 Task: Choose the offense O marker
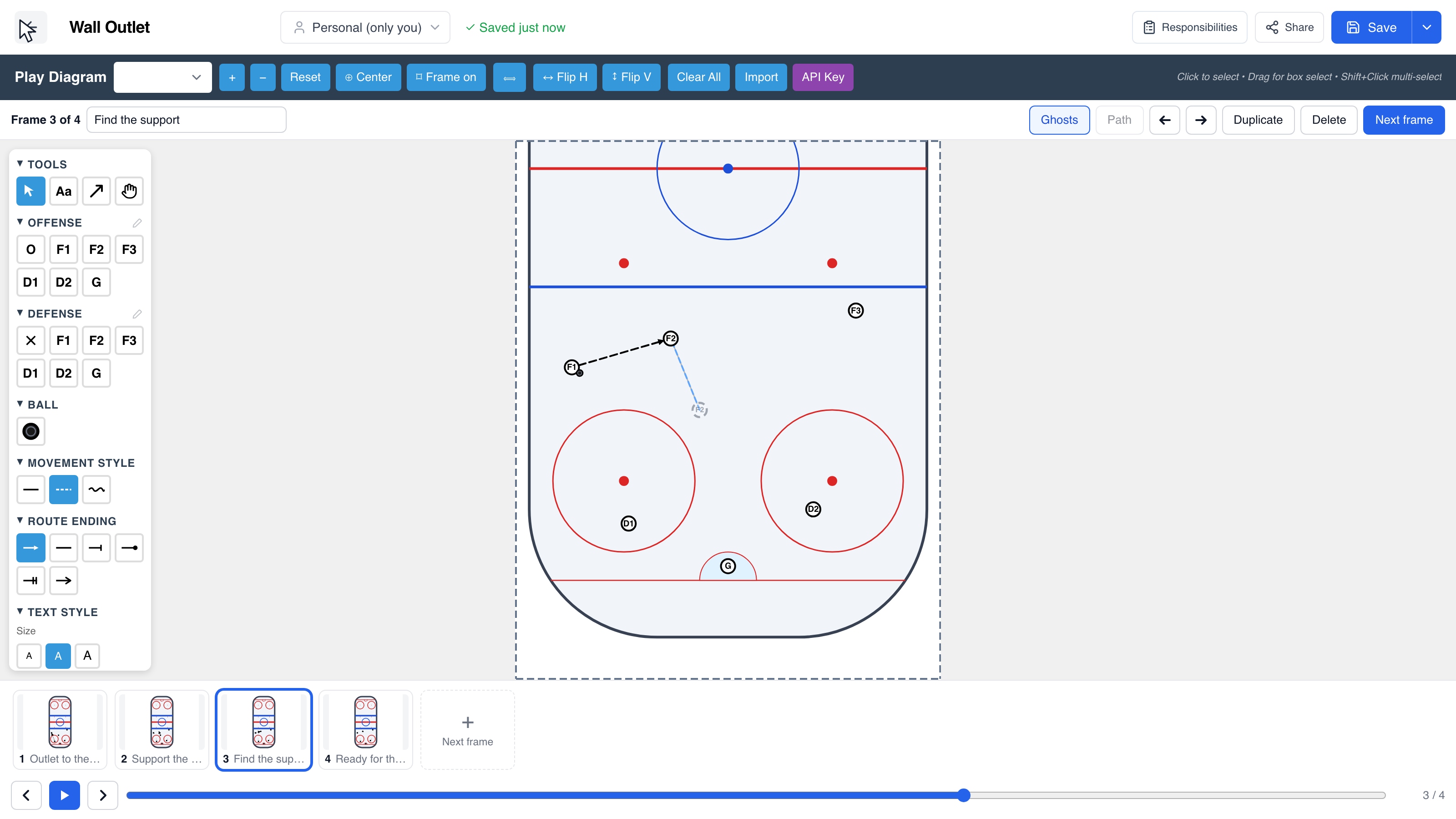click(x=30, y=249)
